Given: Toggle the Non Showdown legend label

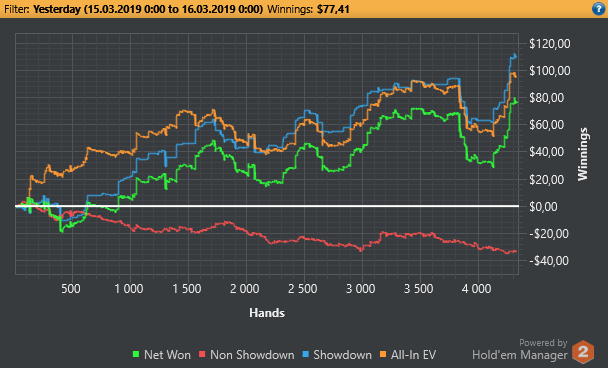Looking at the screenshot, I should pos(252,355).
